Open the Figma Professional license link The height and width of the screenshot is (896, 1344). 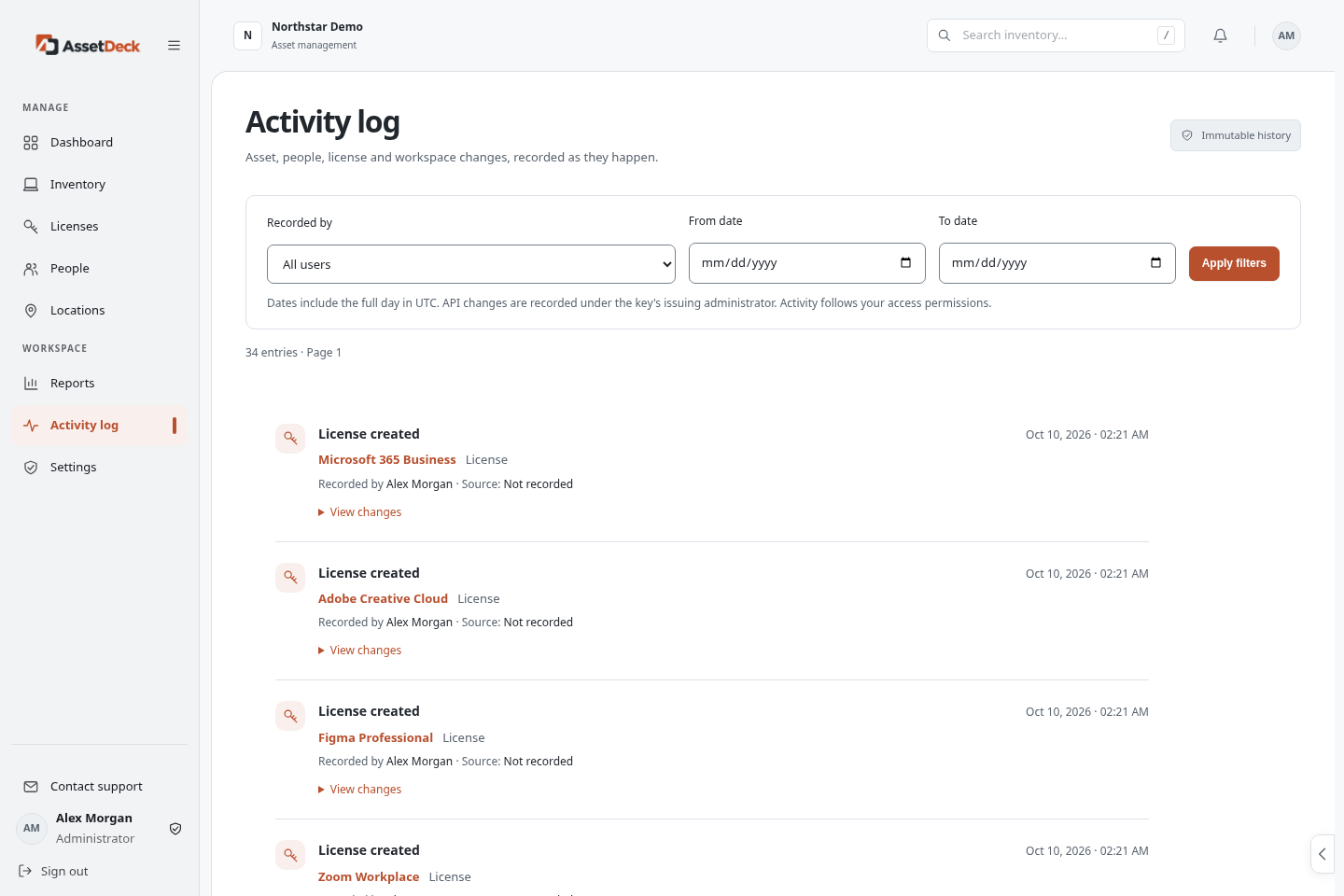375,737
